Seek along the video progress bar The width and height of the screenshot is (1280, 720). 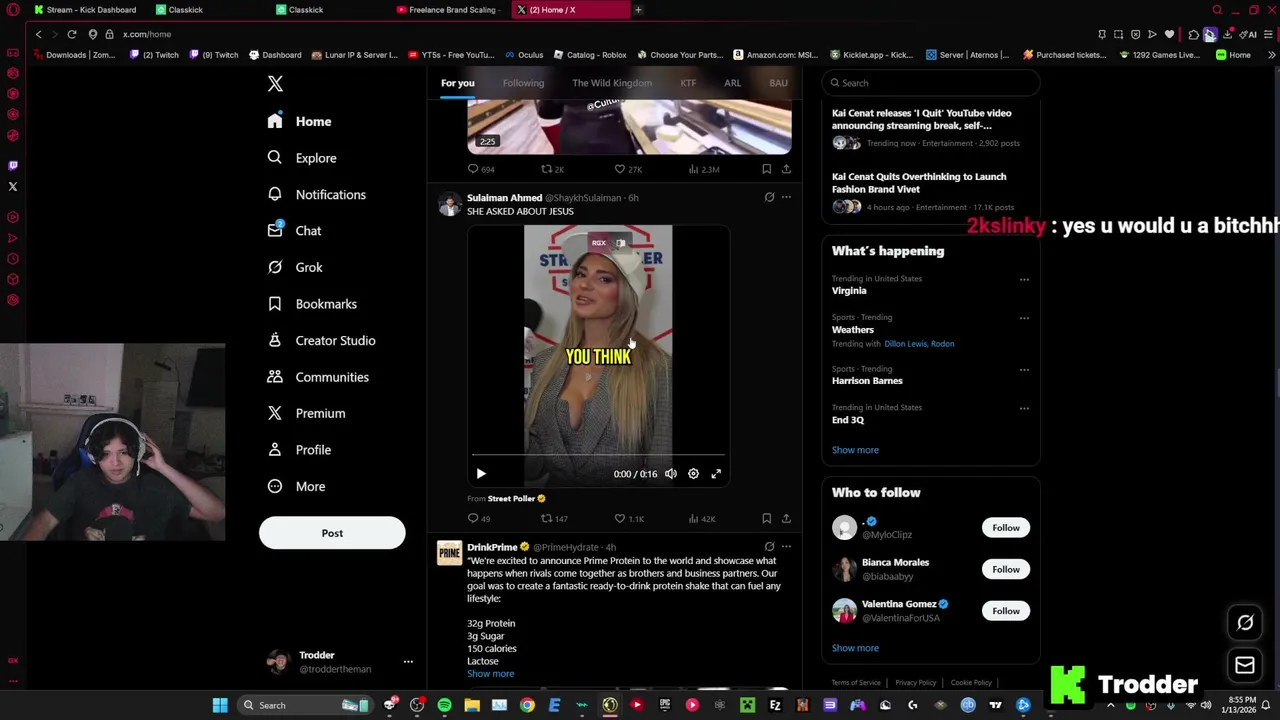[x=598, y=456]
